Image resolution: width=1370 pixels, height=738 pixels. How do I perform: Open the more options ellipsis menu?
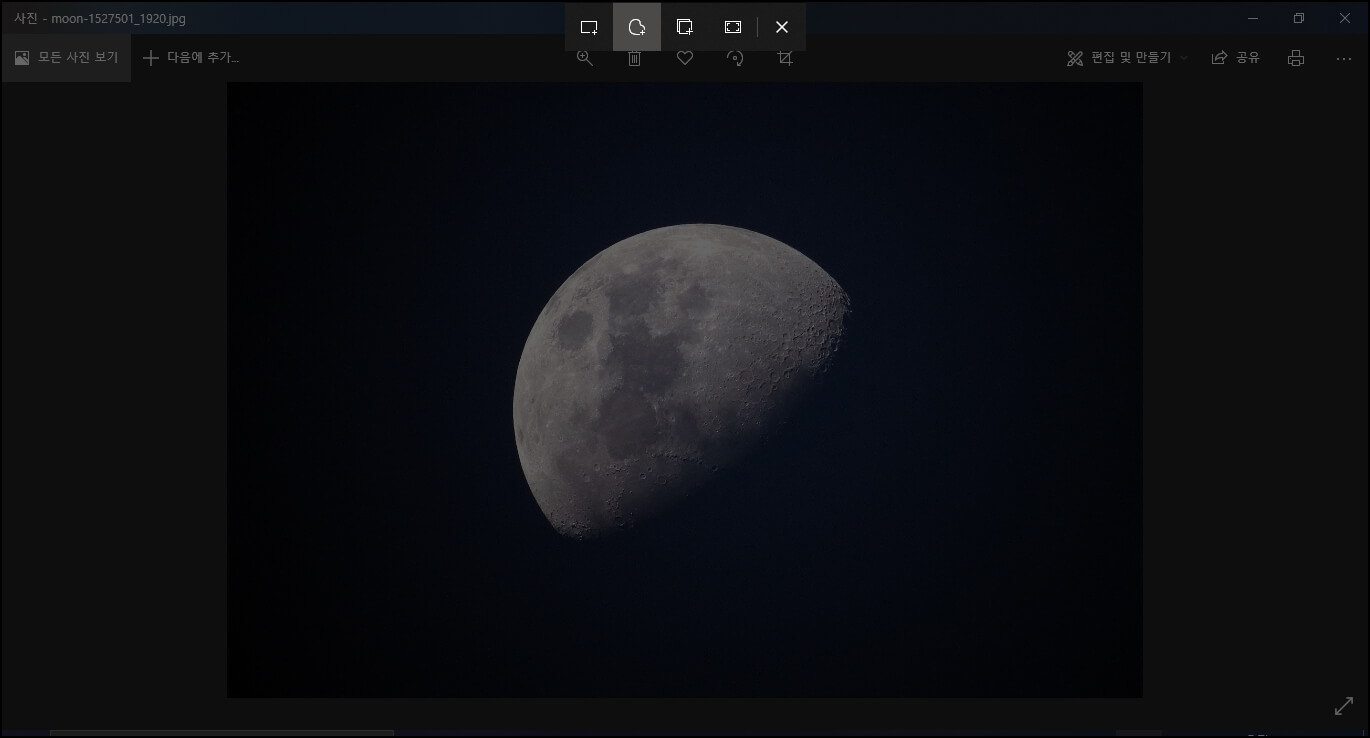(x=1344, y=58)
